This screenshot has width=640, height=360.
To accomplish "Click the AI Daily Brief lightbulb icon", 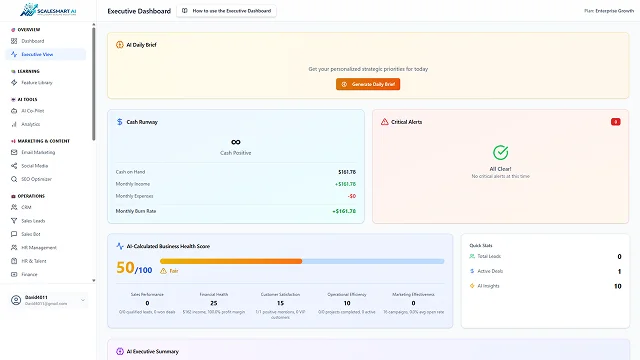I will click(x=120, y=45).
